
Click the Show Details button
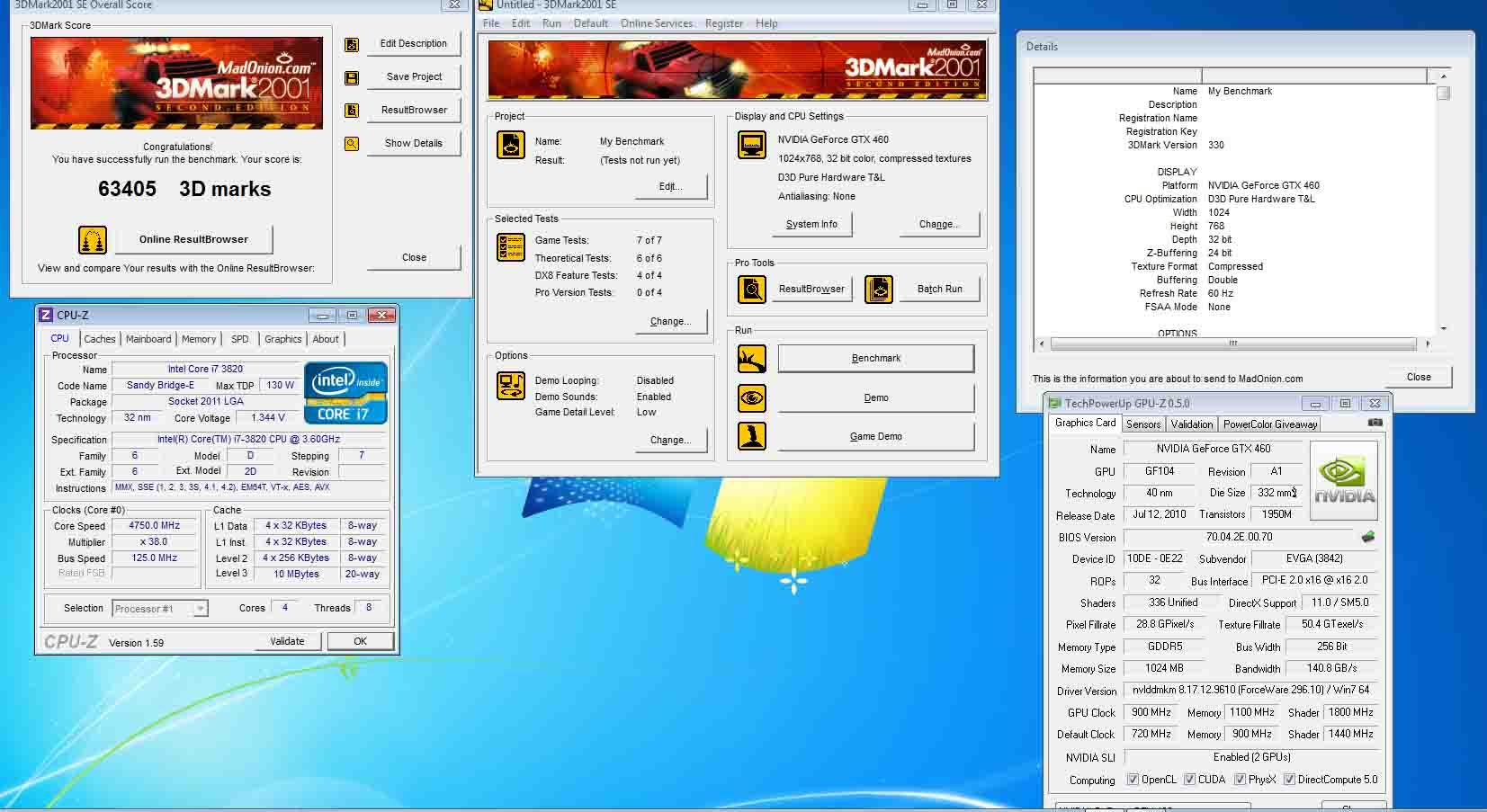point(414,143)
